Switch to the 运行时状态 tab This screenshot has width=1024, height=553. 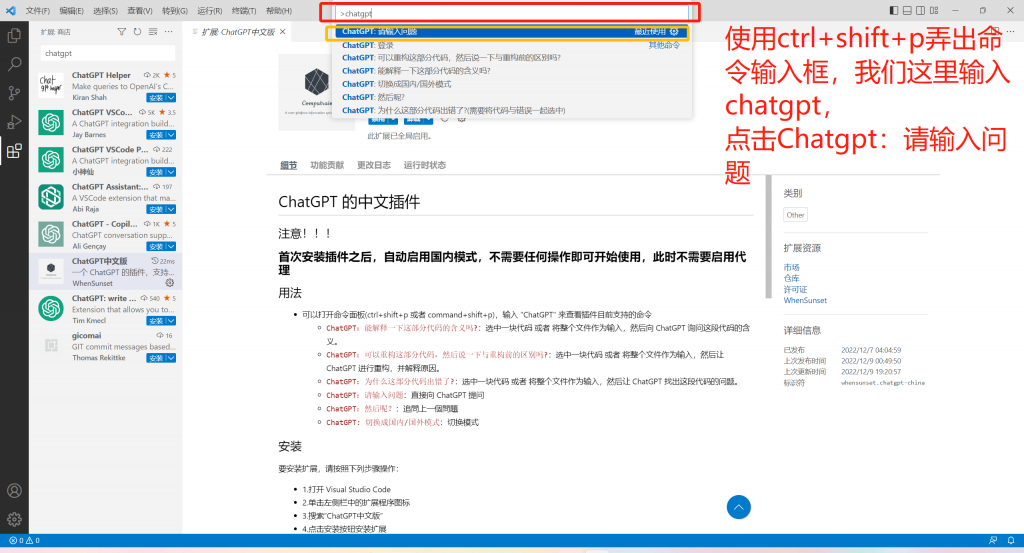click(424, 165)
